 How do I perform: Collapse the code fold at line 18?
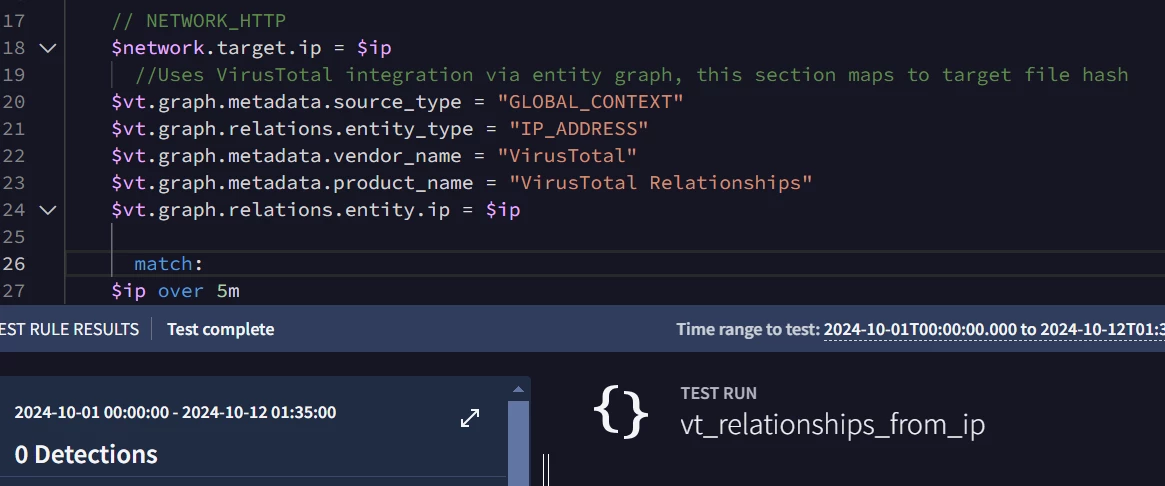[48, 48]
